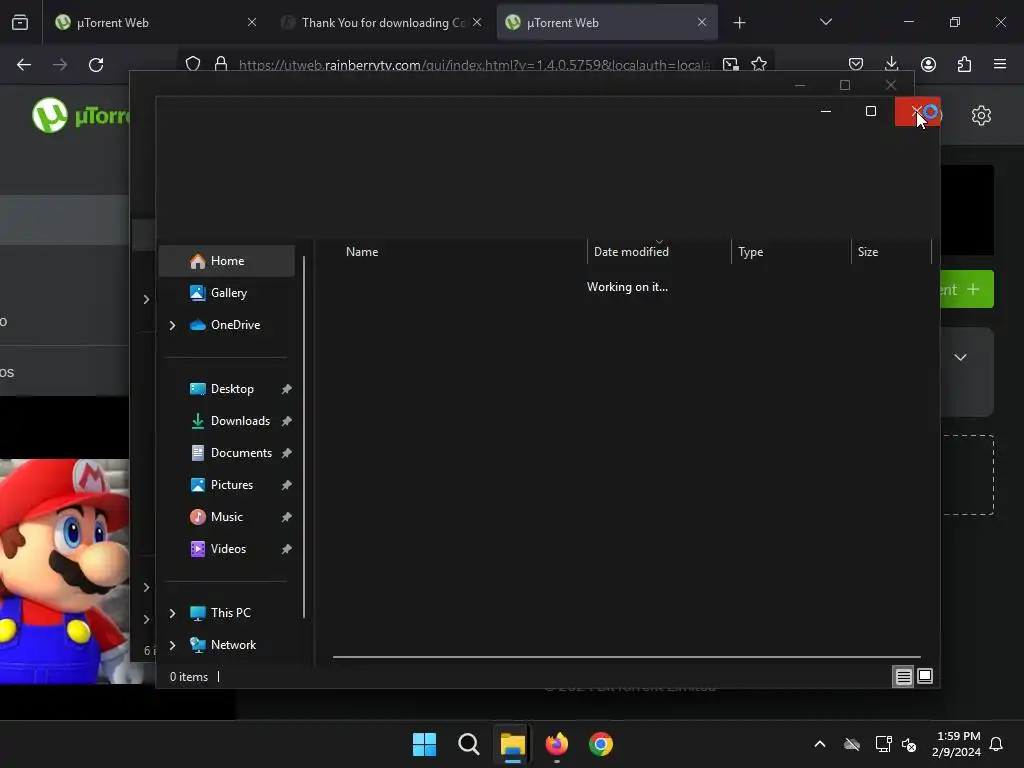1024x768 pixels.
Task: Open a new browser tab
Action: click(739, 23)
